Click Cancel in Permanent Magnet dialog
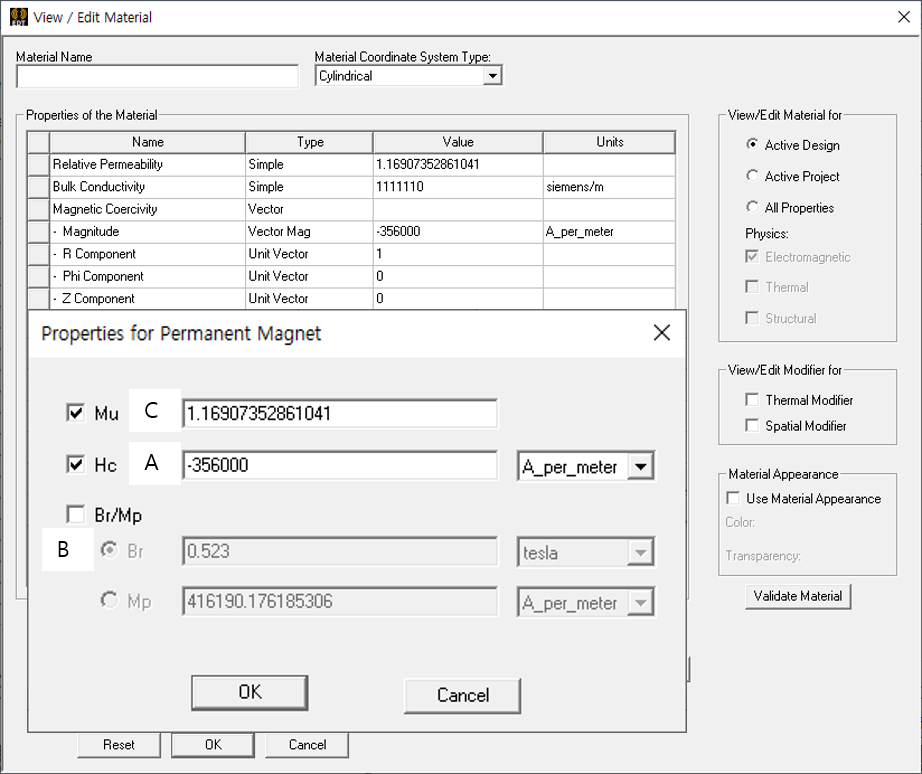922x774 pixels. [462, 695]
